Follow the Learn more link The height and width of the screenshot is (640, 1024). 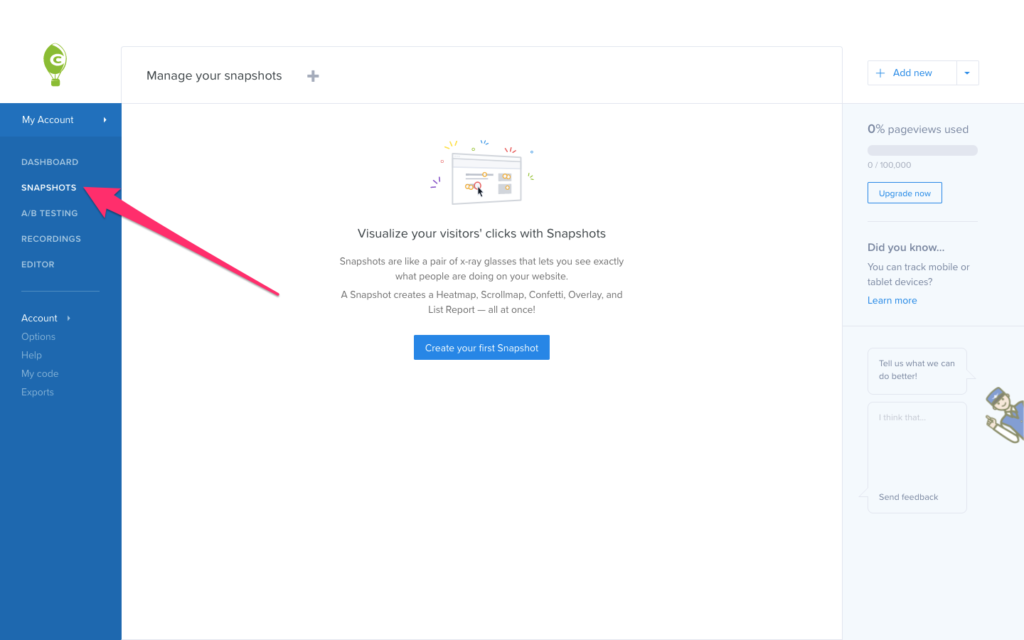click(x=892, y=301)
